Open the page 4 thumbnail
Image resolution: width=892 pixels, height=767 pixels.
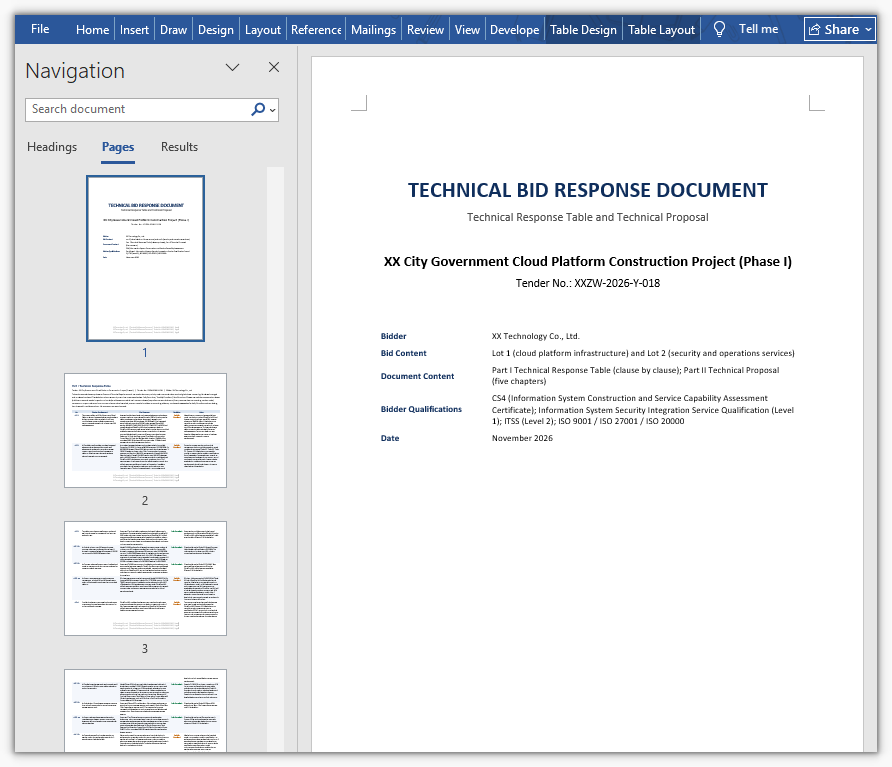146,711
